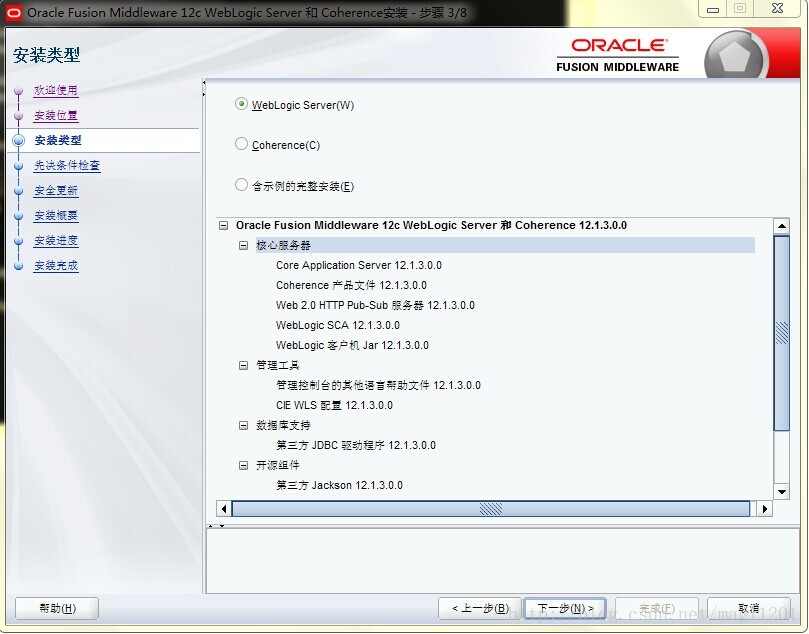Click the tree's scroll down arrow
Viewport: 809px width, 634px height.
tap(782, 492)
